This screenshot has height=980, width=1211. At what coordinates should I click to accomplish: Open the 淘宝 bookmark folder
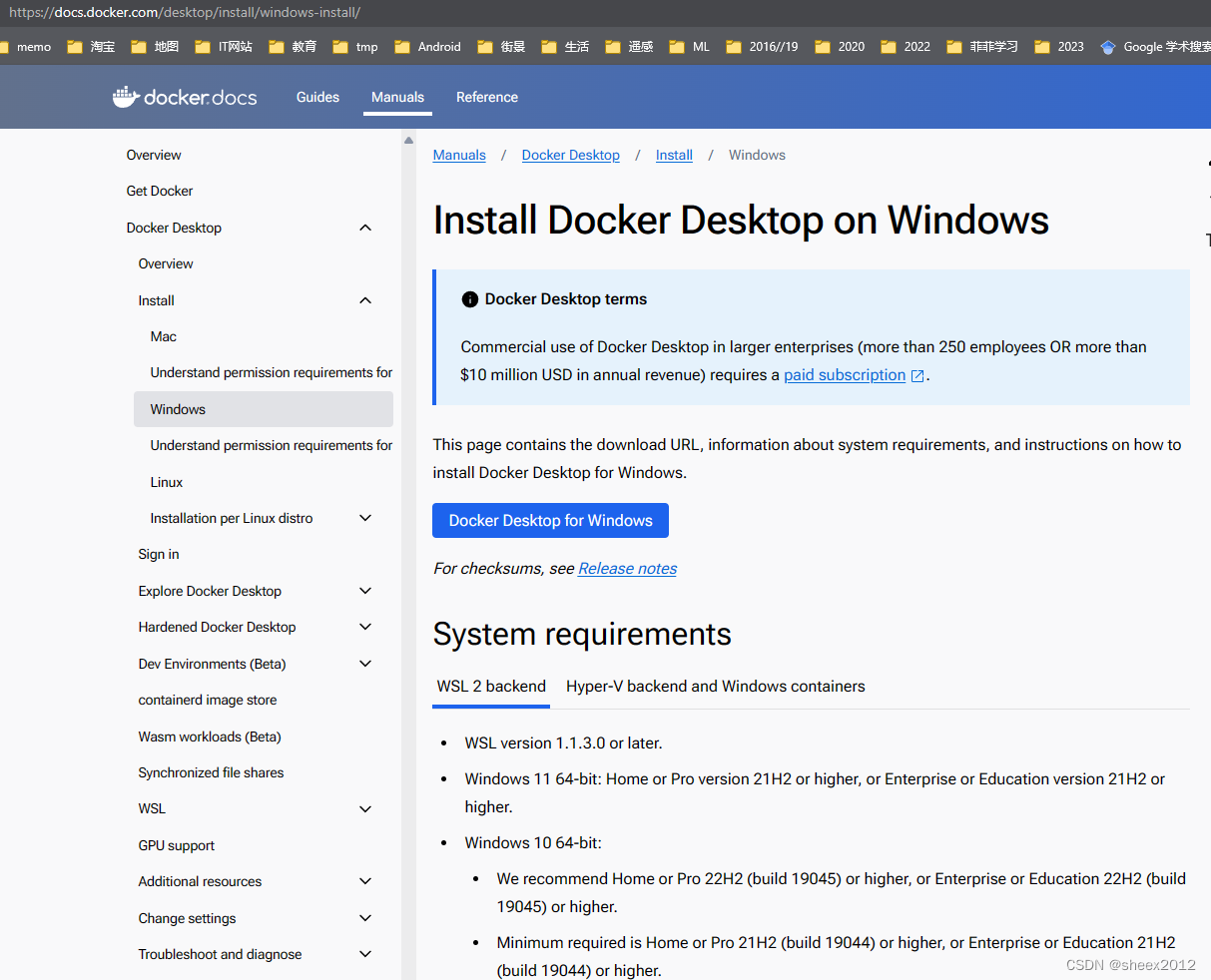click(x=91, y=47)
